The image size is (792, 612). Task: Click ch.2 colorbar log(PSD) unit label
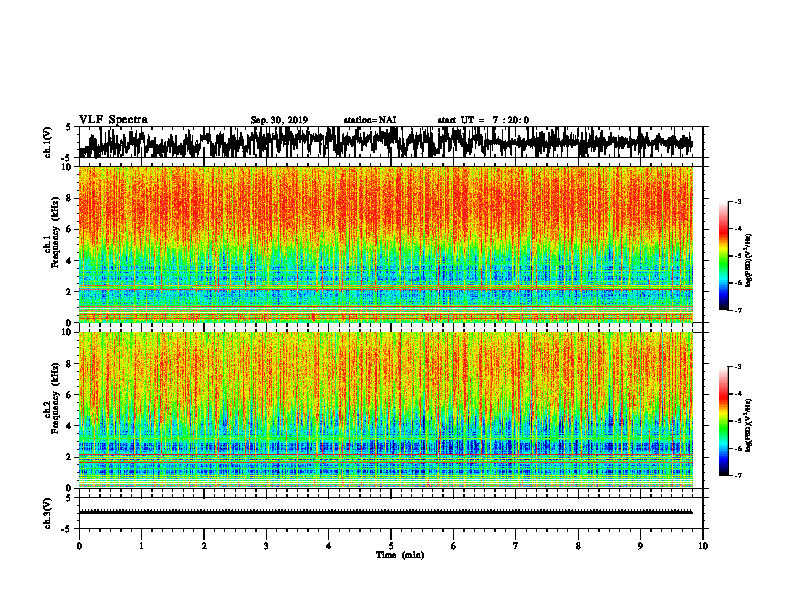click(749, 425)
